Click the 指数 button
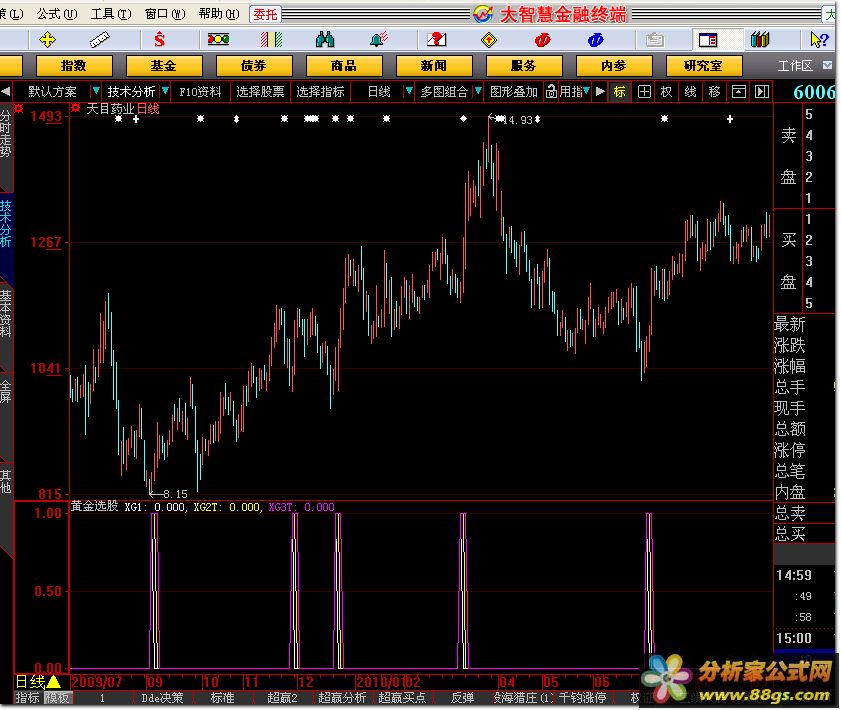Screen dimensions: 841x710 pos(74,66)
